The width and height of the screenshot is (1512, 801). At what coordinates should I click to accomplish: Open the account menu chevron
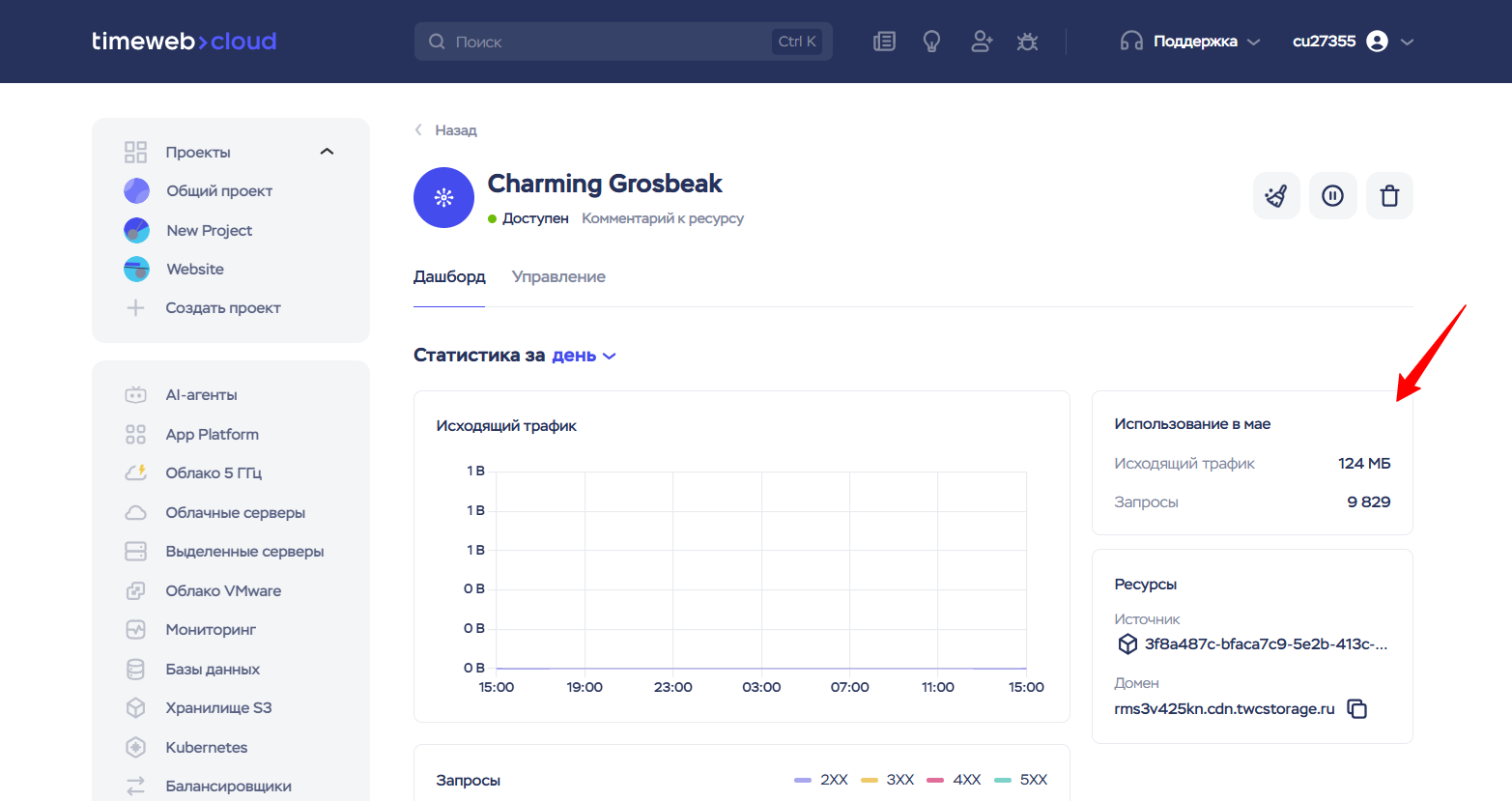point(1407,42)
